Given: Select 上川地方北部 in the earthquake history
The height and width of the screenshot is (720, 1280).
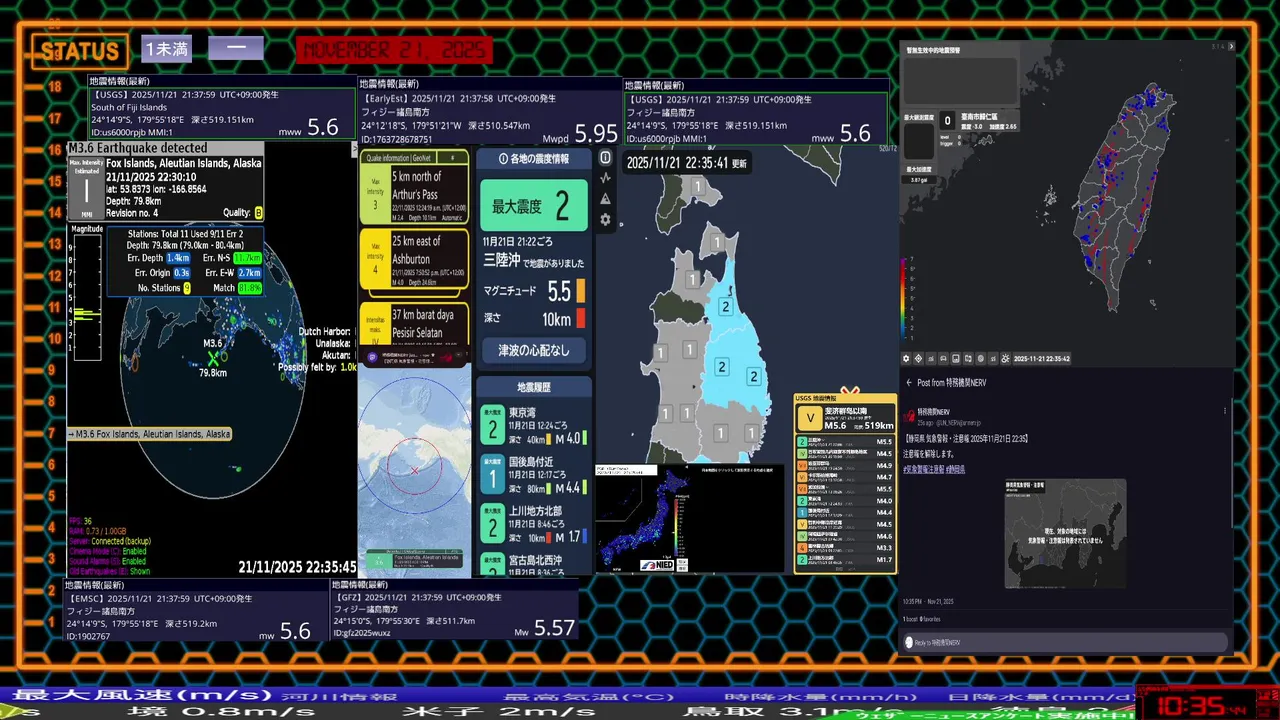Looking at the screenshot, I should 534,524.
